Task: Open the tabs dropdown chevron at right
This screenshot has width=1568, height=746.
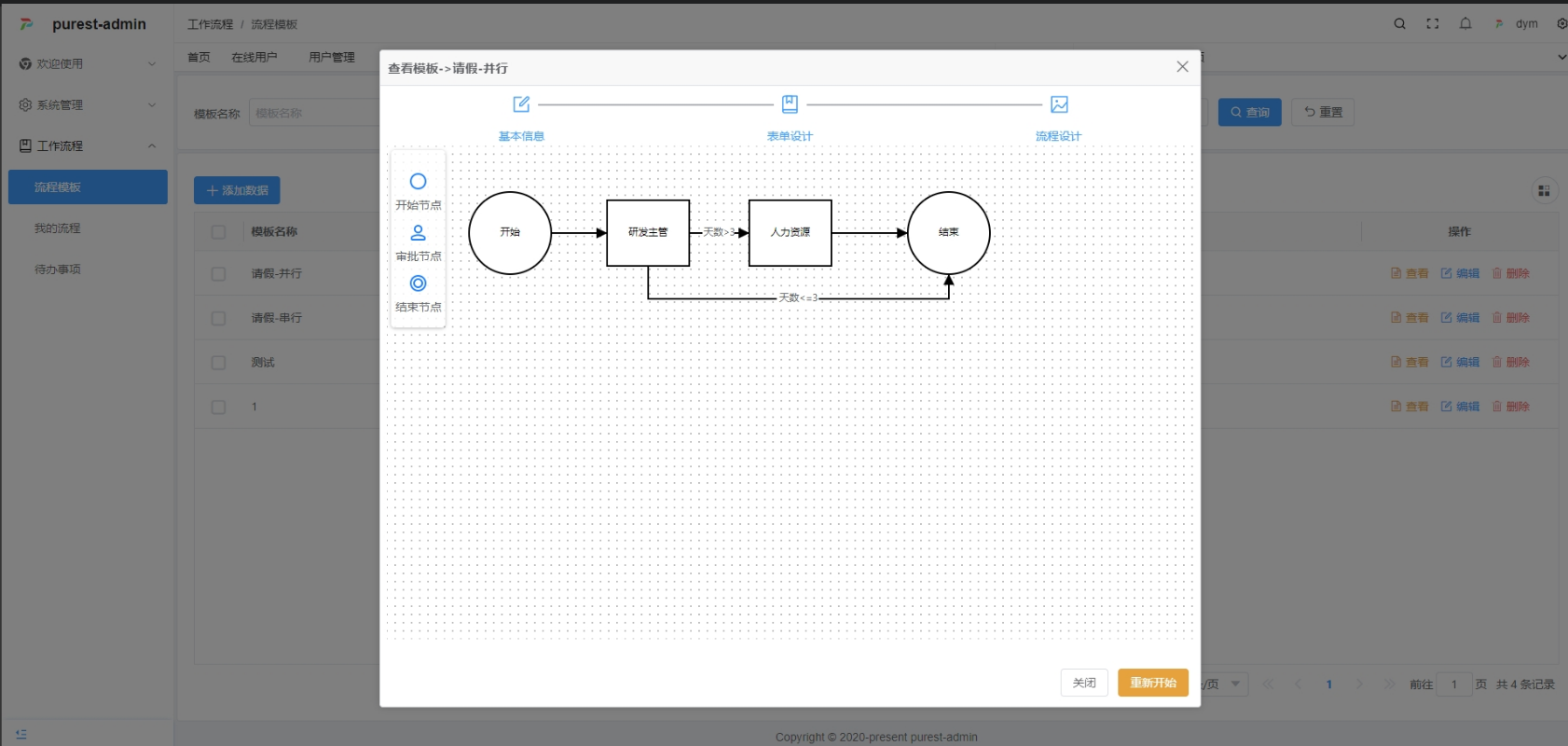Action: coord(1561,57)
